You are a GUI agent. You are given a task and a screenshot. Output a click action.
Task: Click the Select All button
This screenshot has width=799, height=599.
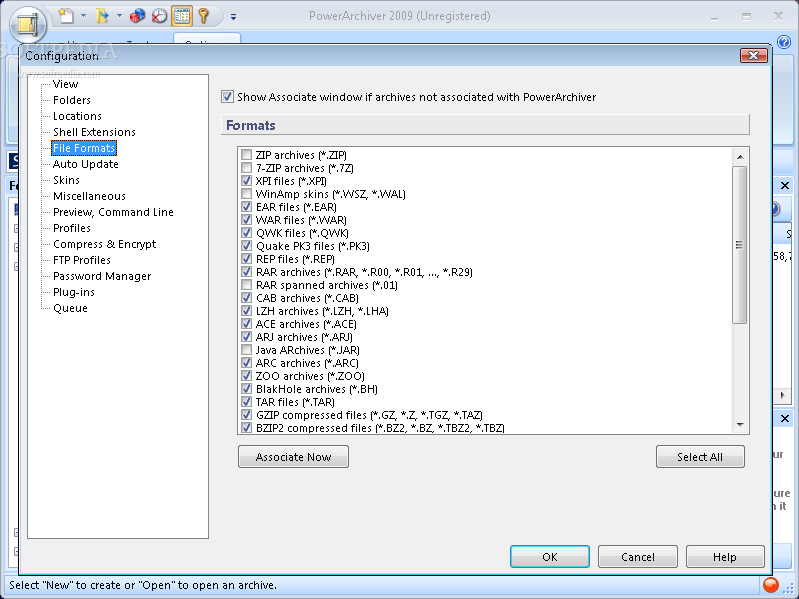pos(700,456)
